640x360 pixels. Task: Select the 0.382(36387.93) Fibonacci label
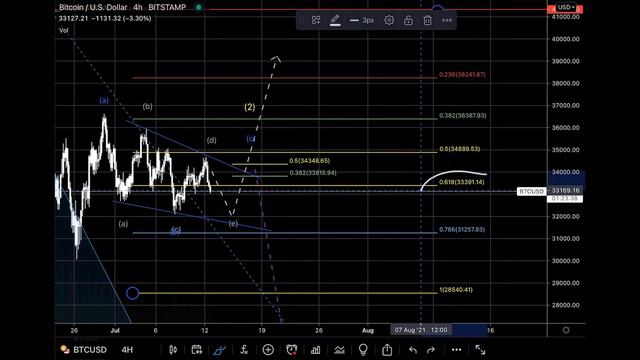pyautogui.click(x=463, y=116)
